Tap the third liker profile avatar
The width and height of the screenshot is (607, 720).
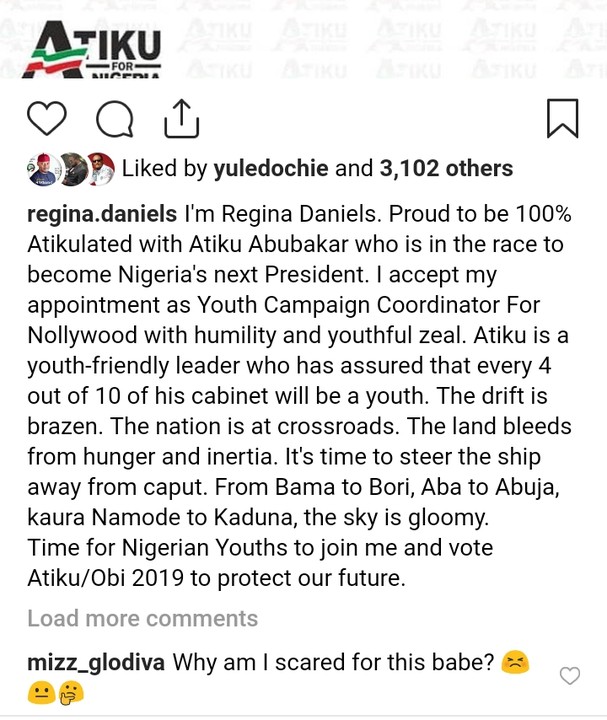click(x=98, y=170)
